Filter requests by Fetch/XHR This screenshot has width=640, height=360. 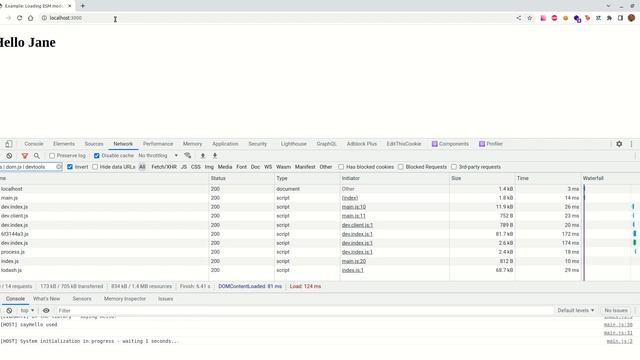pos(164,167)
